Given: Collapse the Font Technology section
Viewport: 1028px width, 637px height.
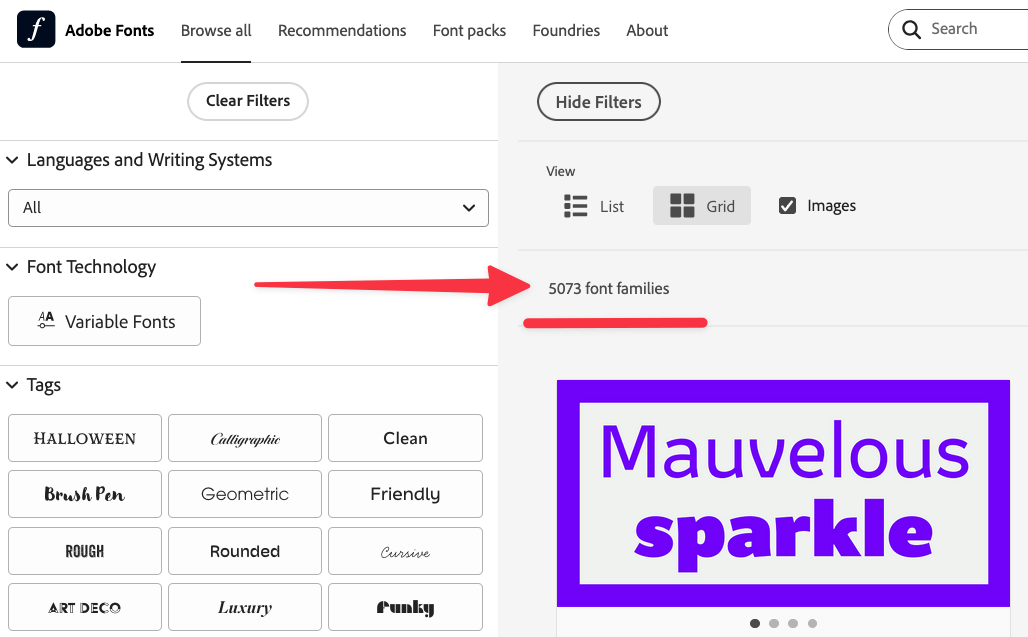Looking at the screenshot, I should click(x=12, y=267).
